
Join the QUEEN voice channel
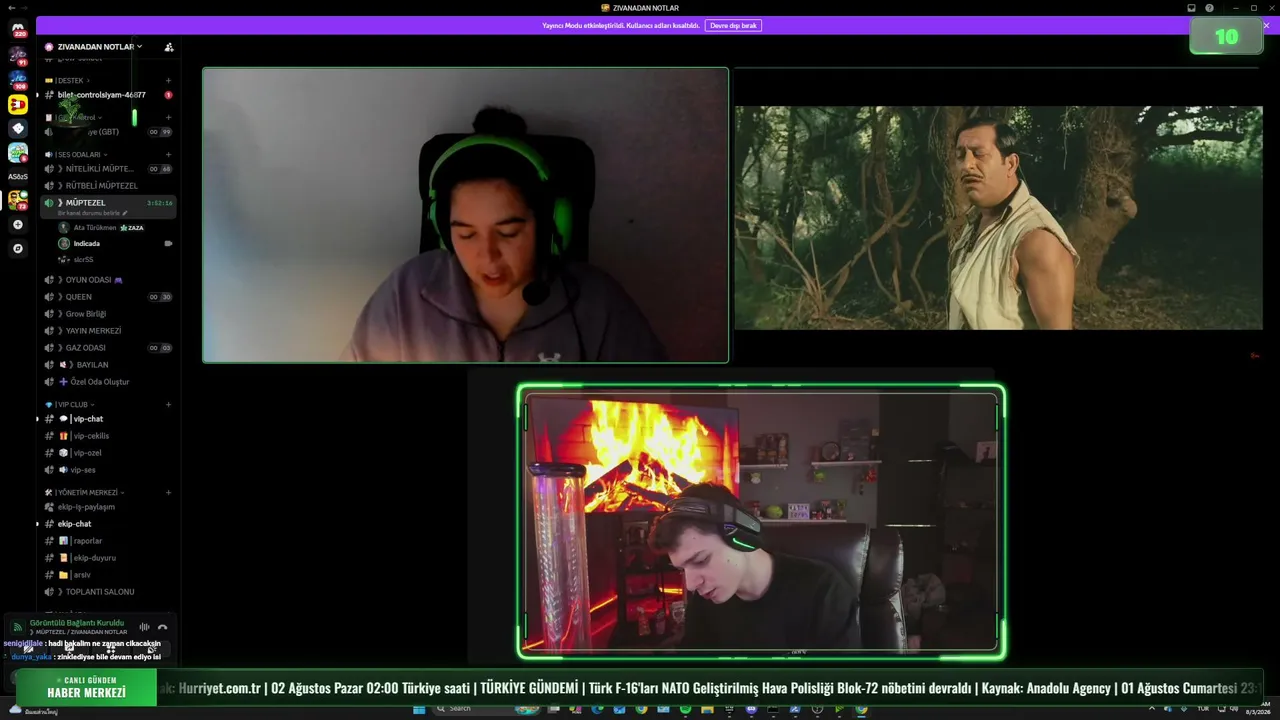tap(108, 297)
